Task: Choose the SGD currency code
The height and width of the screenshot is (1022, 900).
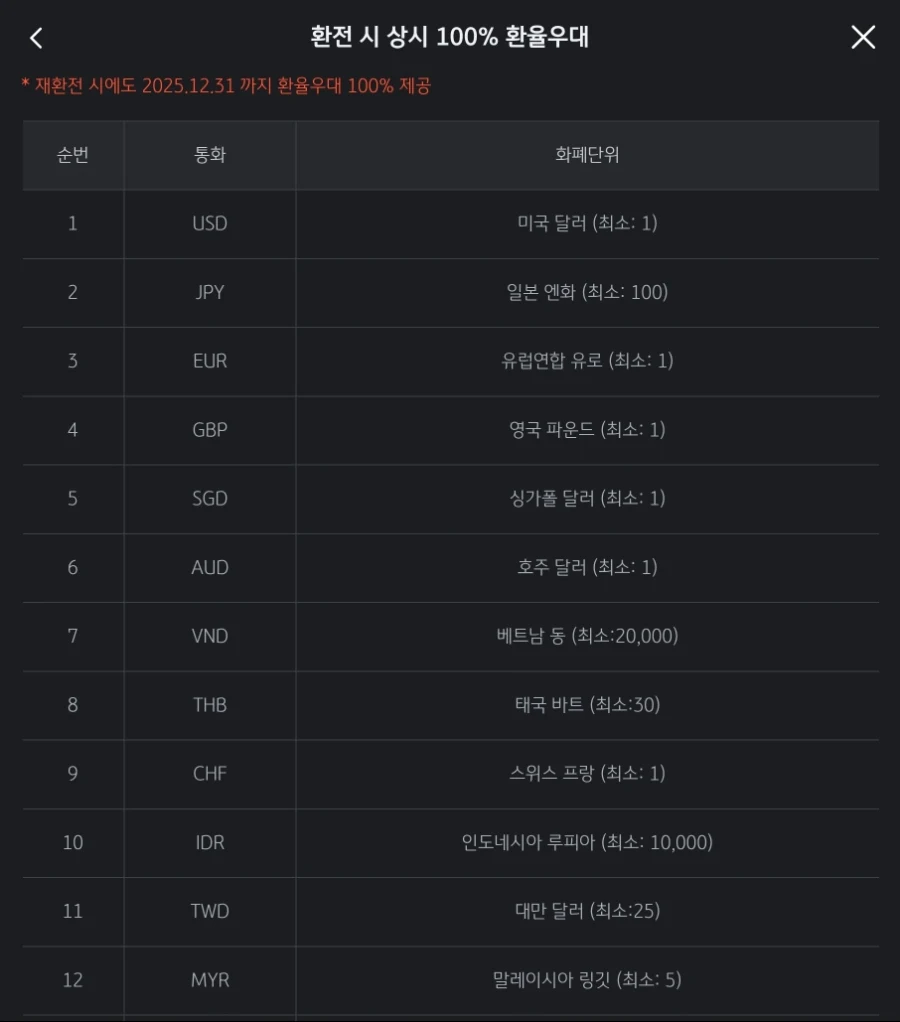Action: pyautogui.click(x=210, y=499)
